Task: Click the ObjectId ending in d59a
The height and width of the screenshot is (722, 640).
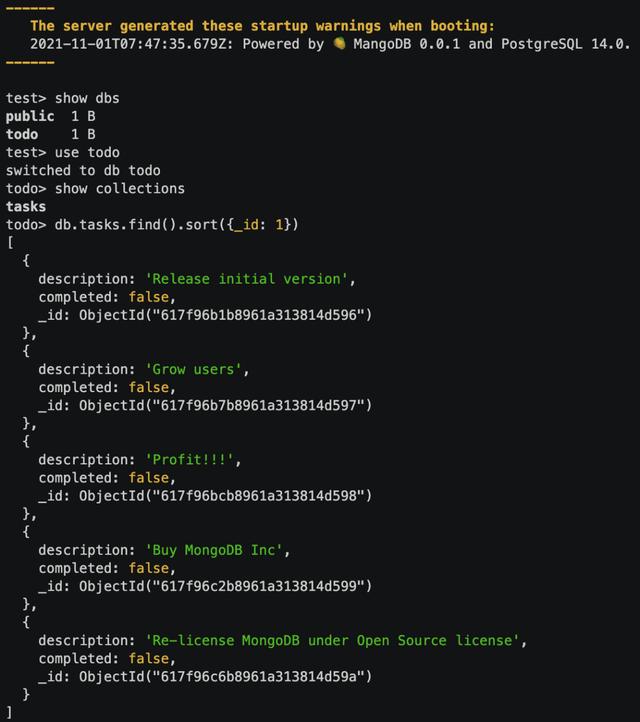Action: pyautogui.click(x=225, y=676)
